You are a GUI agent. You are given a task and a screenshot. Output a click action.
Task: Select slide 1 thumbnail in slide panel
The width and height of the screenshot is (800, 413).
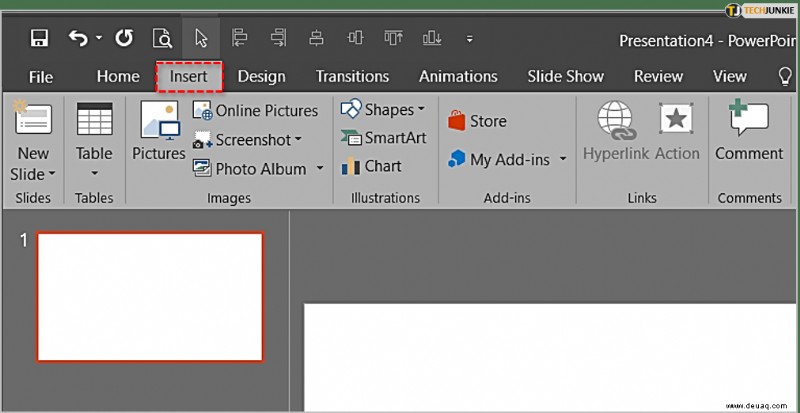[150, 297]
